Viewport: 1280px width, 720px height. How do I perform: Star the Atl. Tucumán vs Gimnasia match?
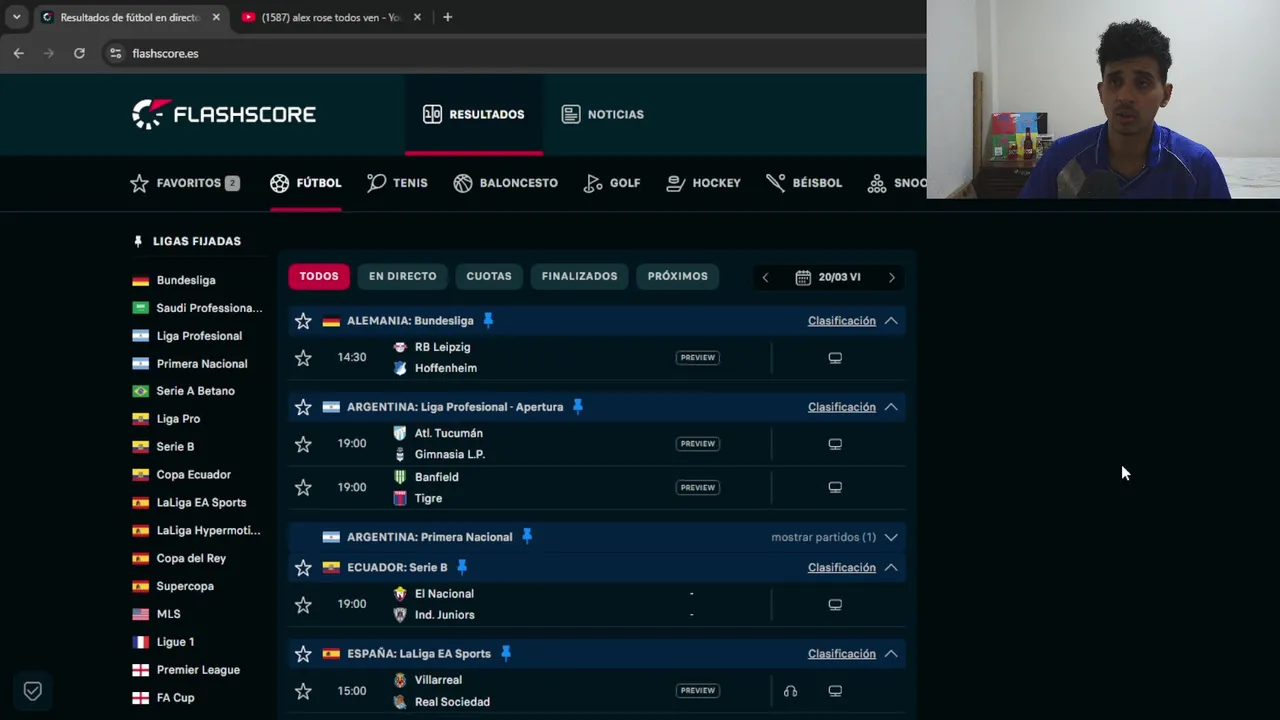pos(303,444)
